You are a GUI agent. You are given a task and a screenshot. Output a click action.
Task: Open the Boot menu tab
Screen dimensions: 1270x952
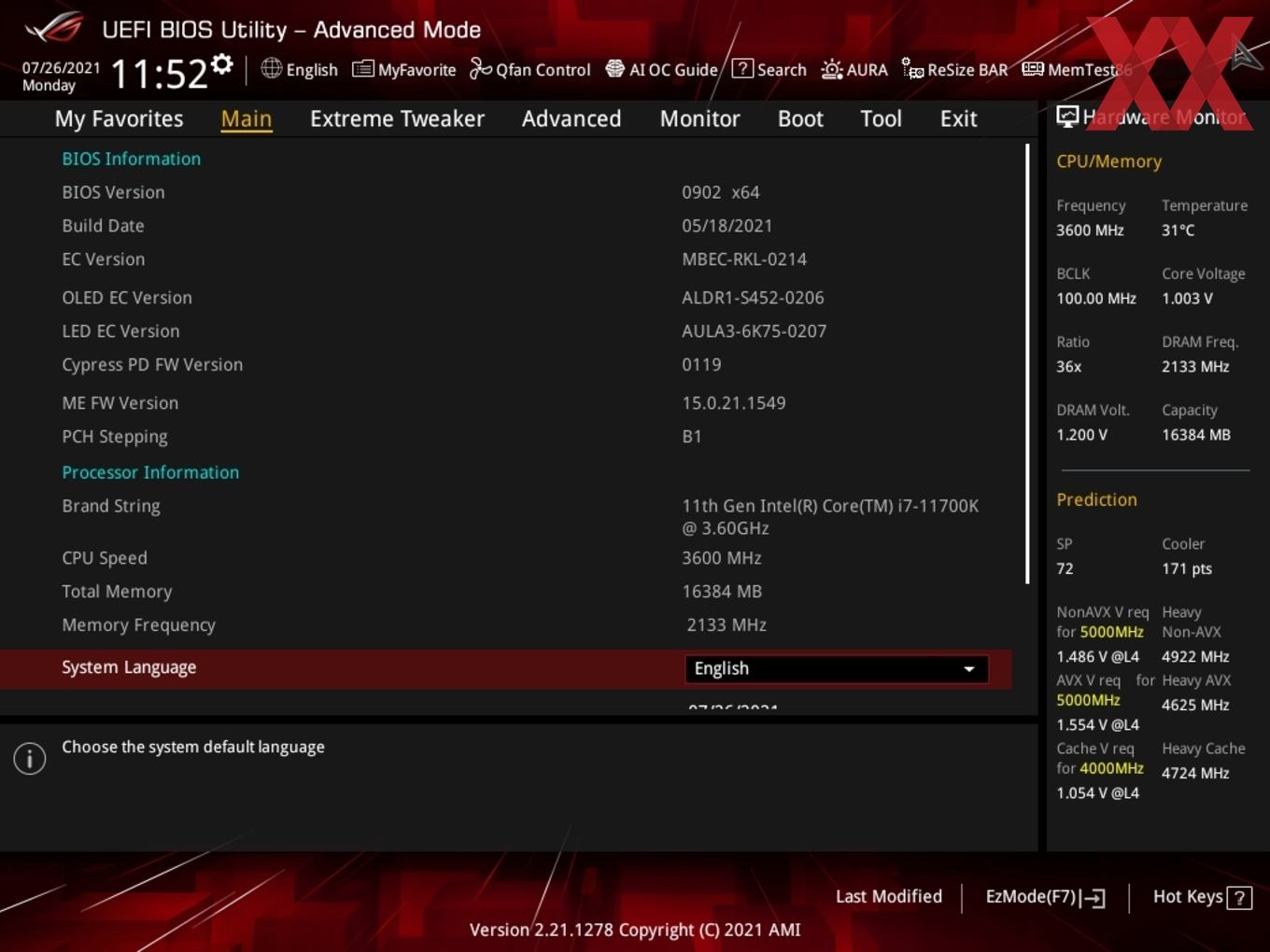coord(800,119)
